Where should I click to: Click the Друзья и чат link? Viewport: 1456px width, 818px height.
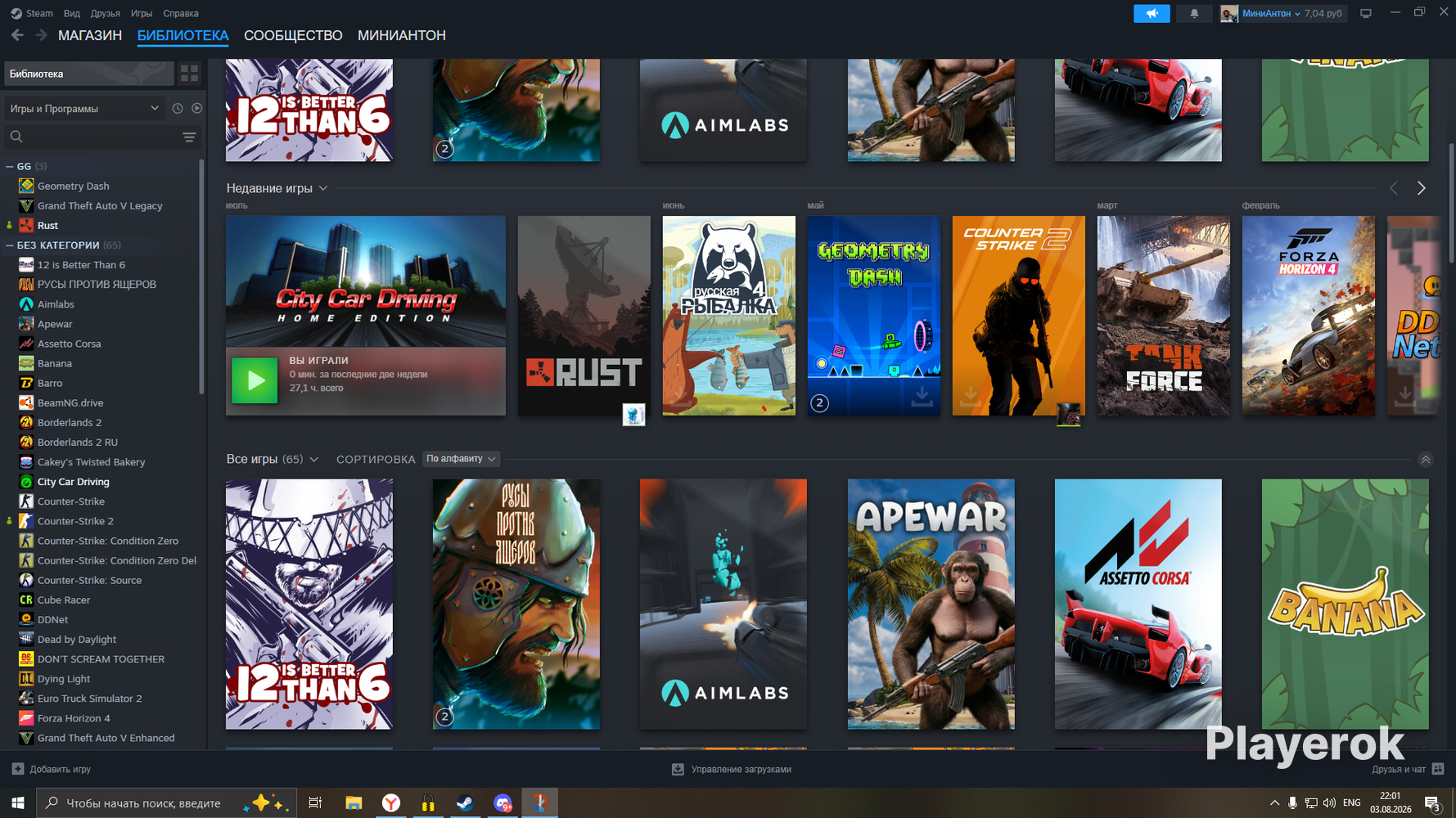pos(1399,769)
